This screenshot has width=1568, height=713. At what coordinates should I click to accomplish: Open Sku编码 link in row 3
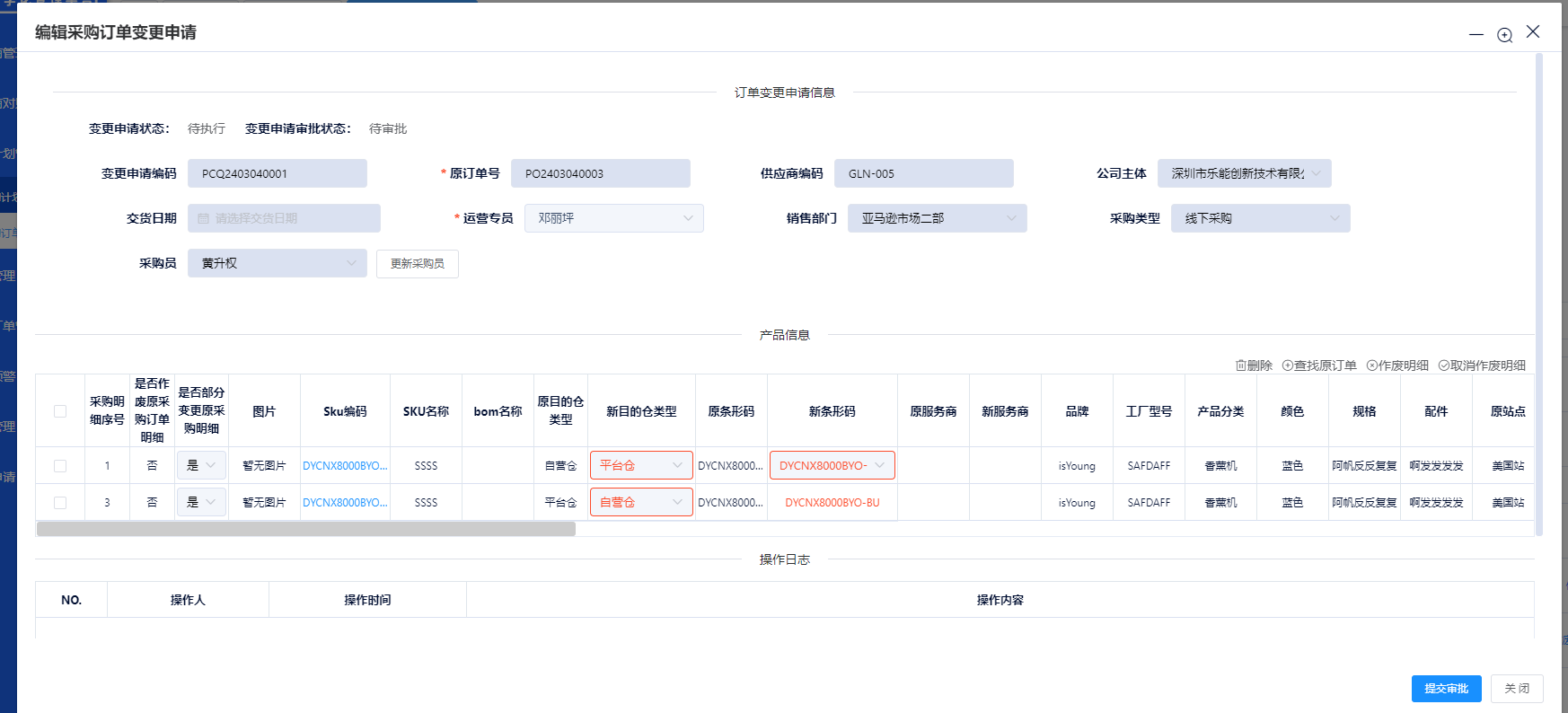pos(345,503)
